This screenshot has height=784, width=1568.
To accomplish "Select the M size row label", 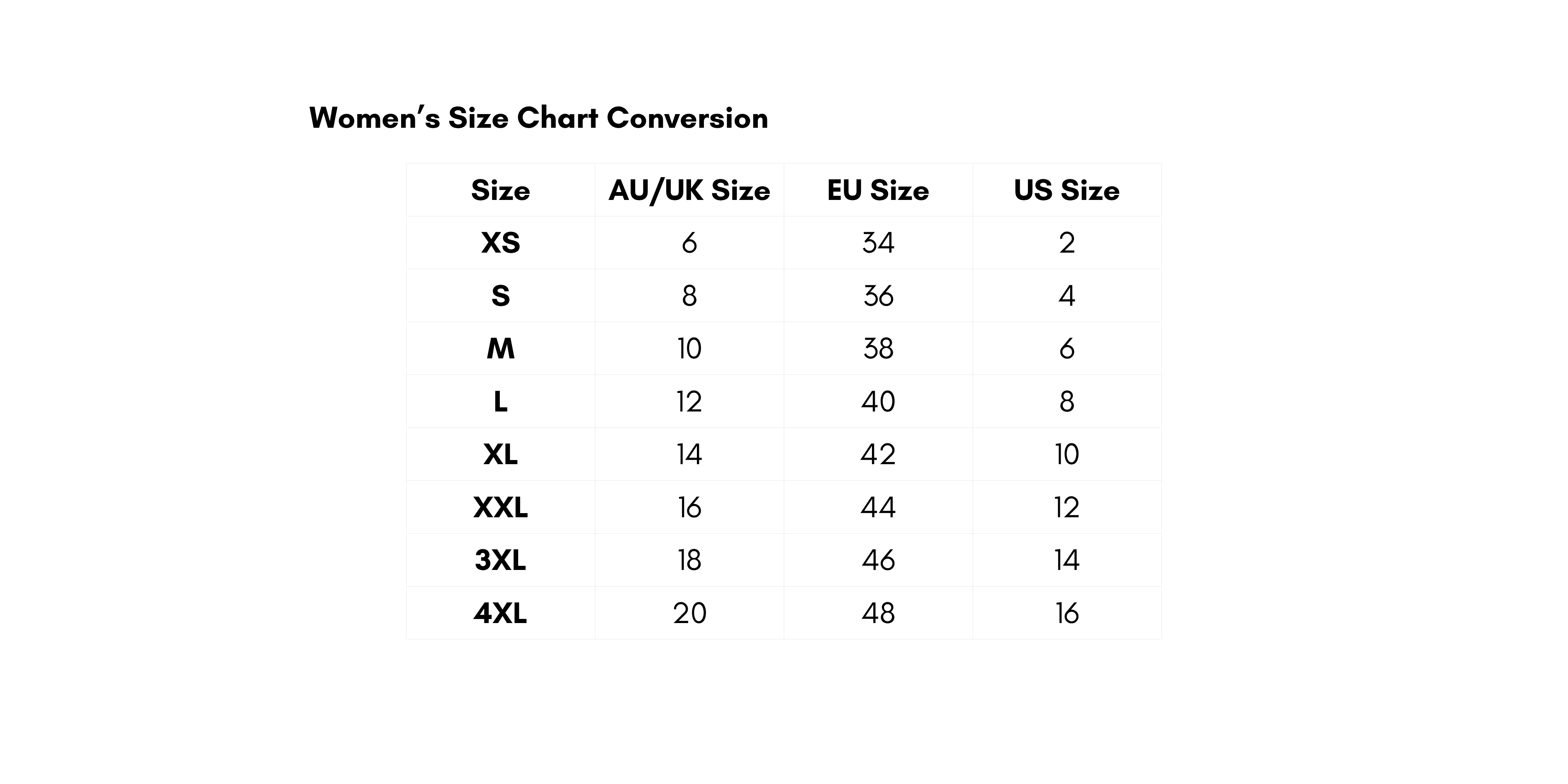I will (x=500, y=349).
